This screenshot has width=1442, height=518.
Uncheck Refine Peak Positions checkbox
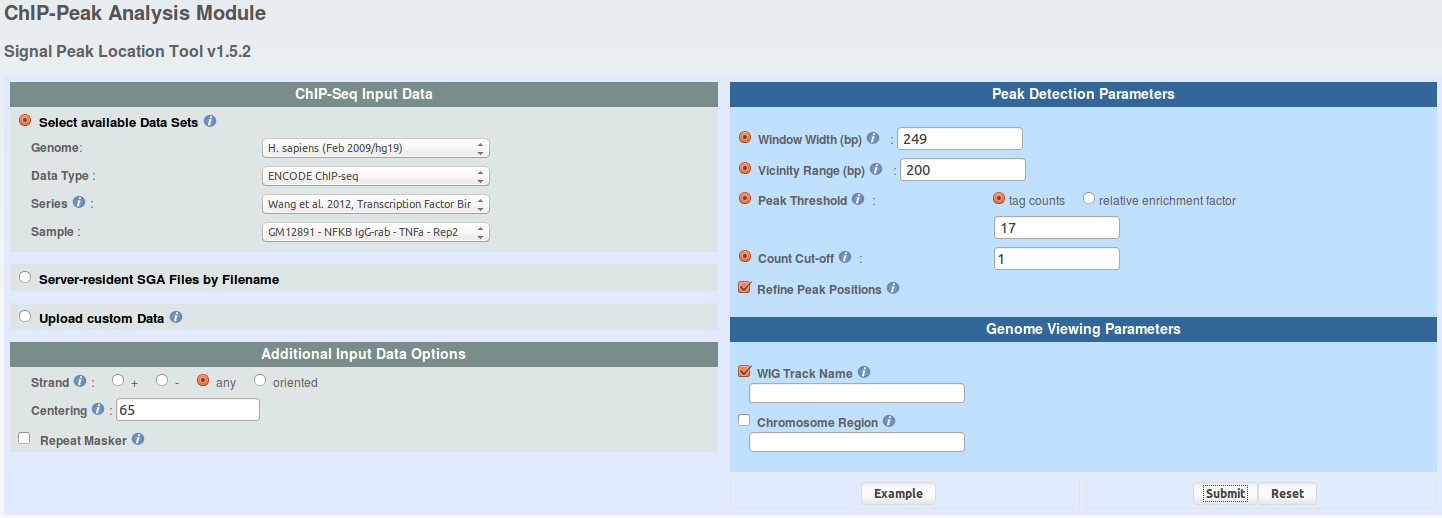tap(744, 288)
